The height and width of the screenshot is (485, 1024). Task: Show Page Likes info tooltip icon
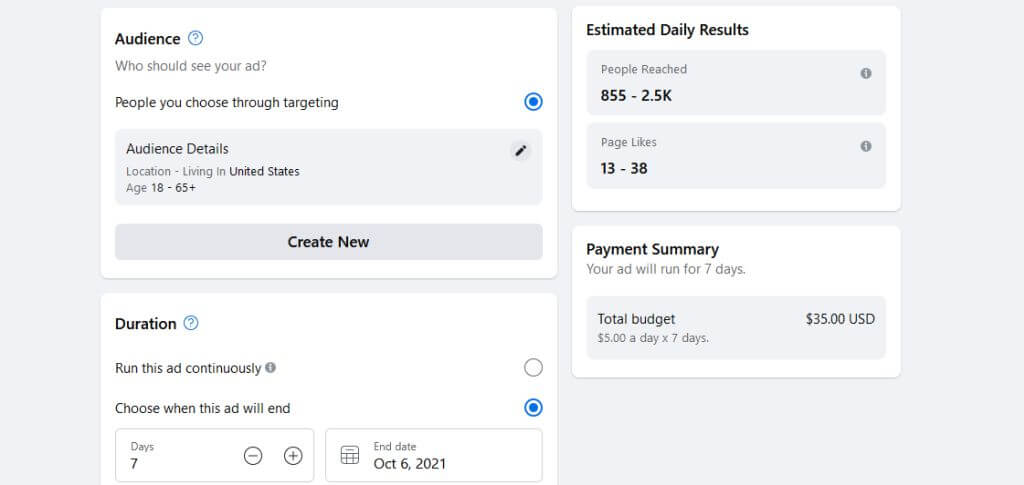tap(866, 146)
